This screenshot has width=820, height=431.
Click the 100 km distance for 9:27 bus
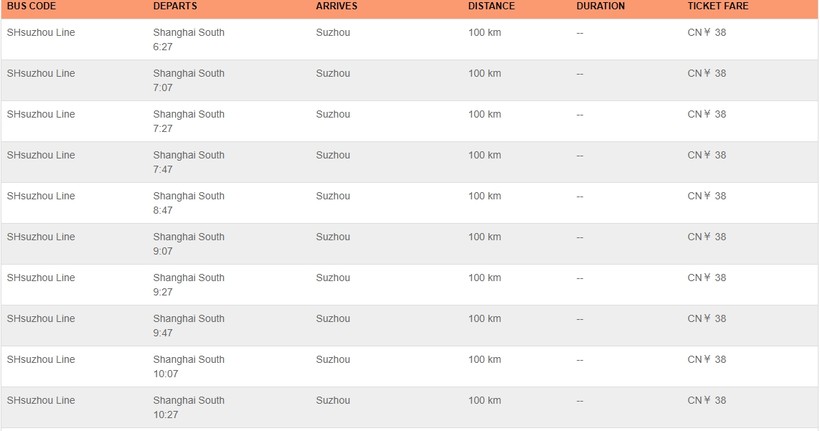coord(484,278)
